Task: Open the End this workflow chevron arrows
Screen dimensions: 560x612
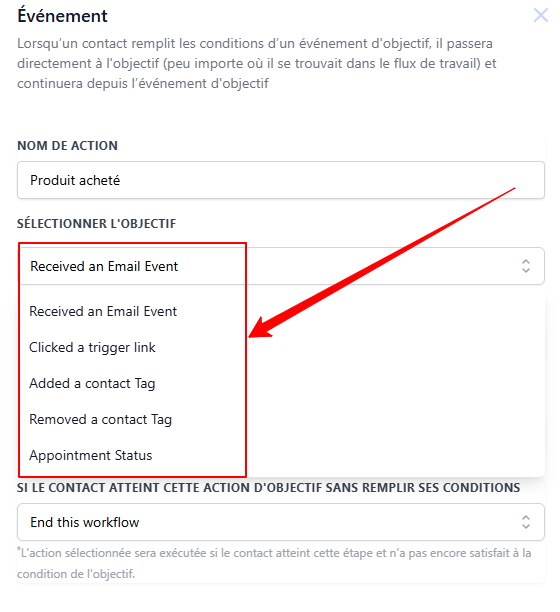Action: click(526, 522)
